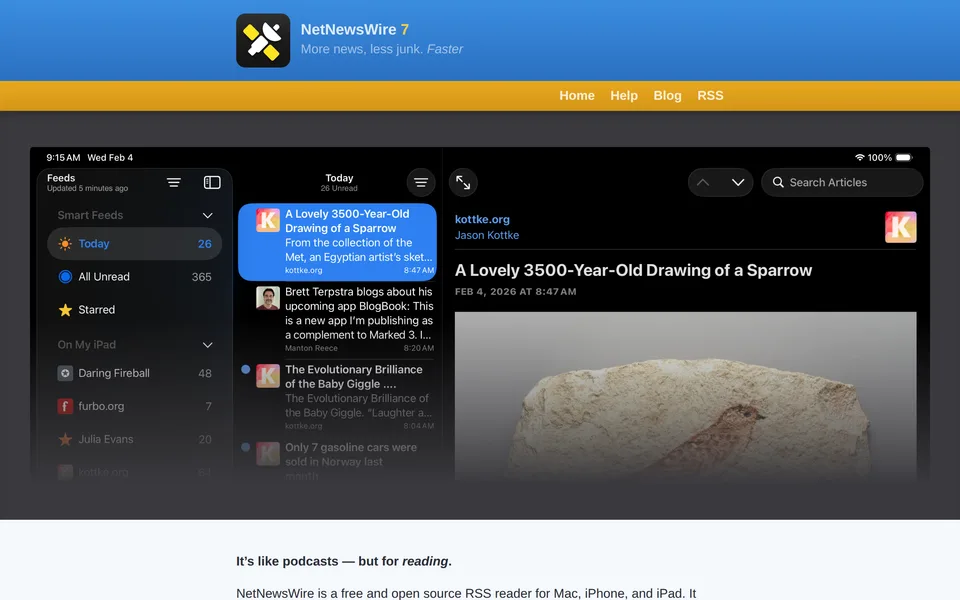Screen dimensions: 960x600
Task: Open the Help navigation link
Action: click(624, 96)
